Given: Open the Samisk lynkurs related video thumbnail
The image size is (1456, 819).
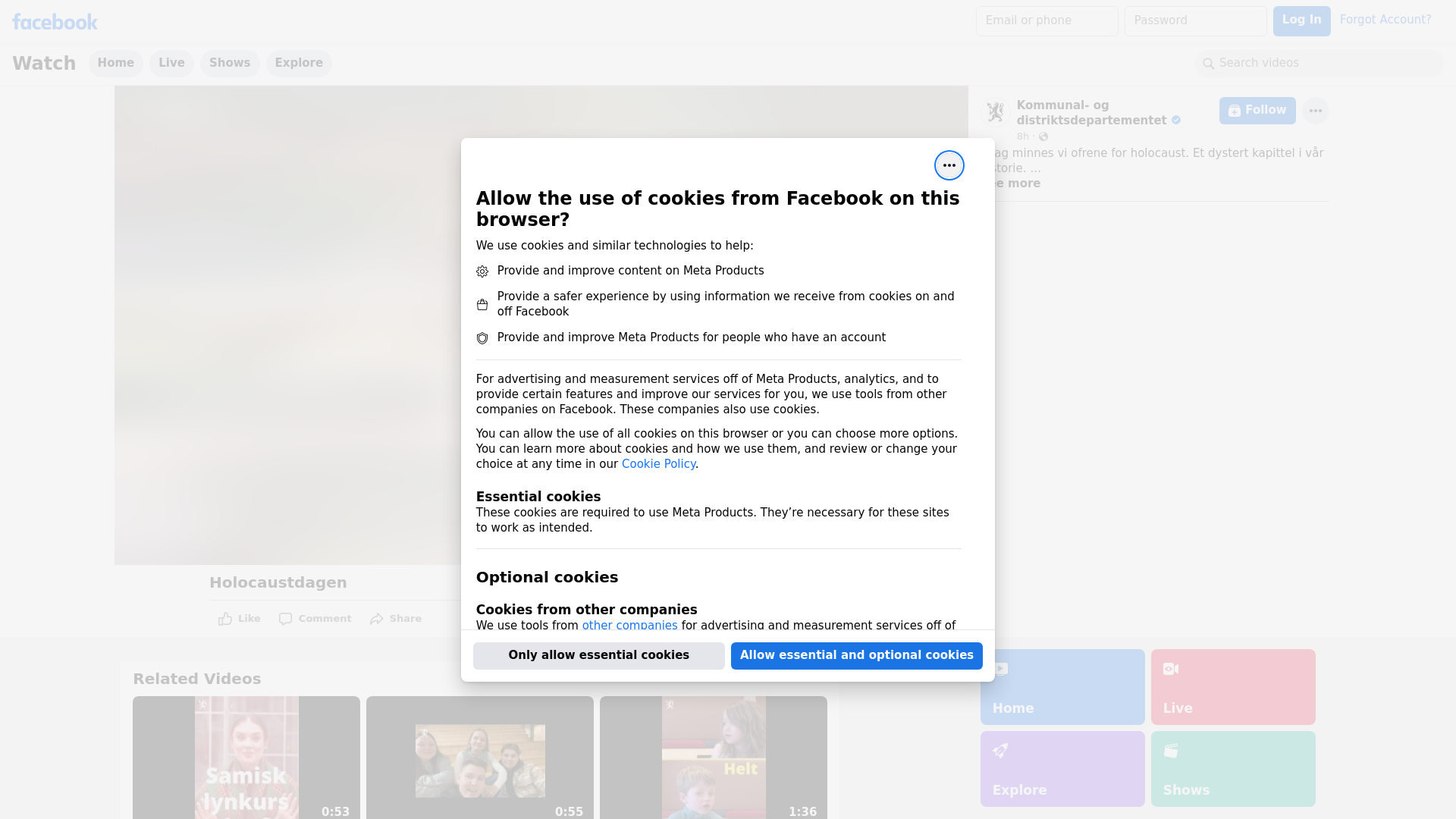Looking at the screenshot, I should pos(246,757).
